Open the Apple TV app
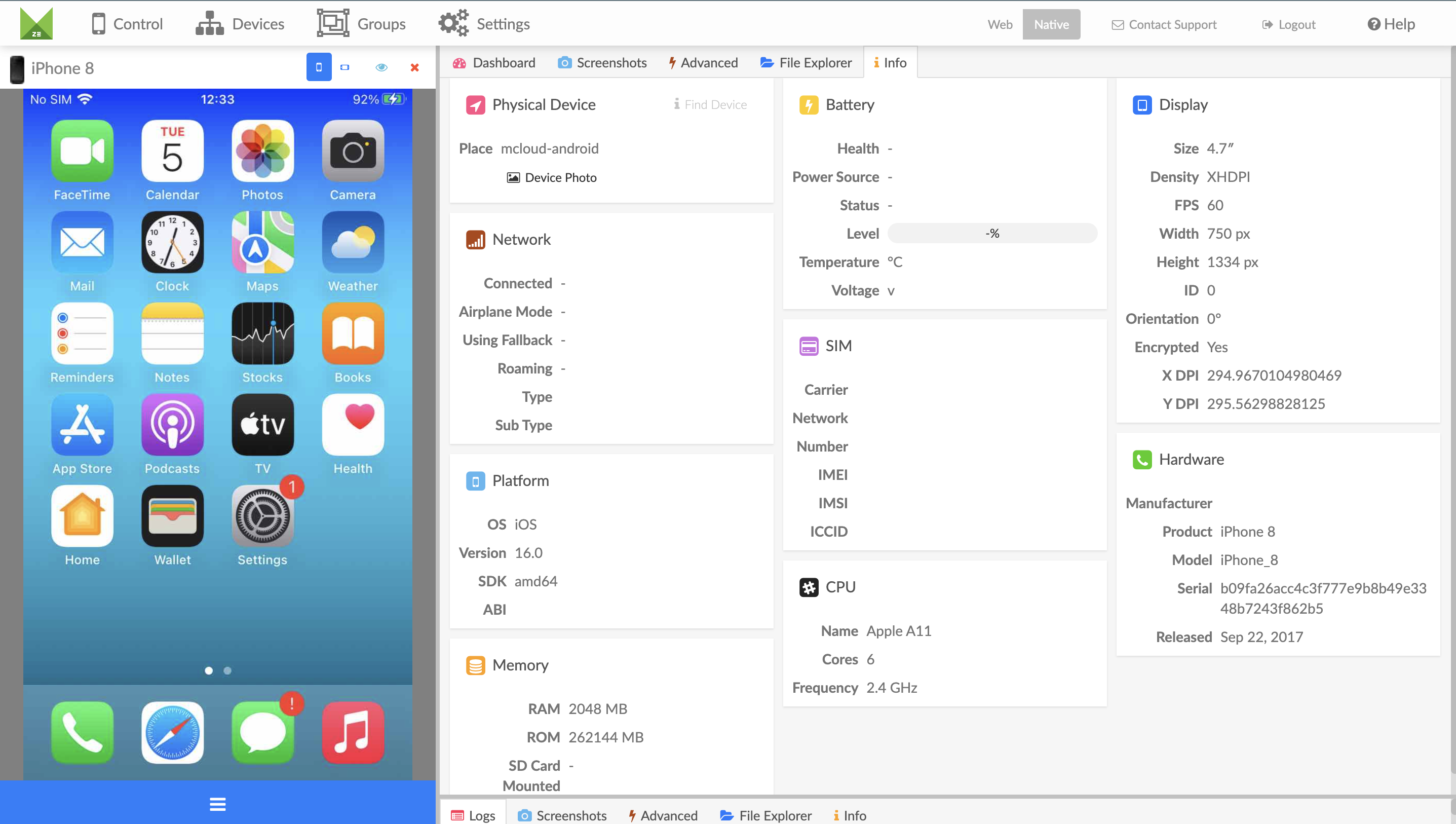This screenshot has height=824, width=1456. 262,425
